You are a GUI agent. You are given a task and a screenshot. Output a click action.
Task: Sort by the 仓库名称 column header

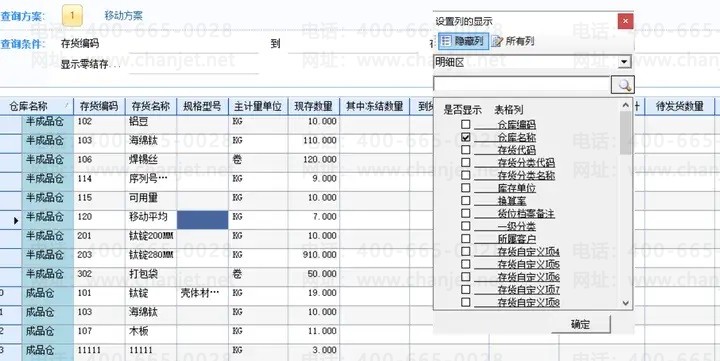tap(37, 107)
